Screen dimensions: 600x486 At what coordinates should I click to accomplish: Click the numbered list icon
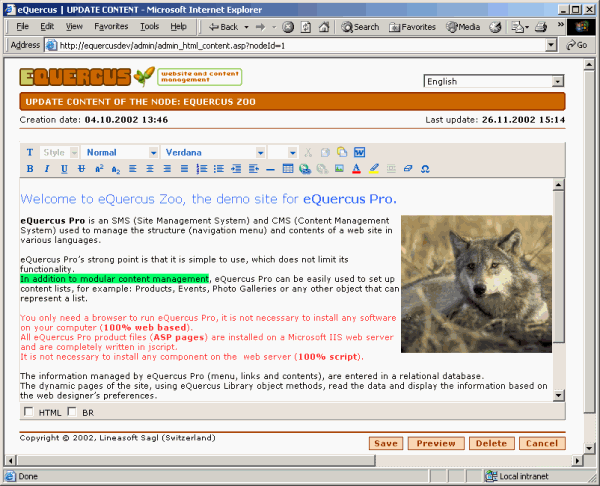pos(202,168)
